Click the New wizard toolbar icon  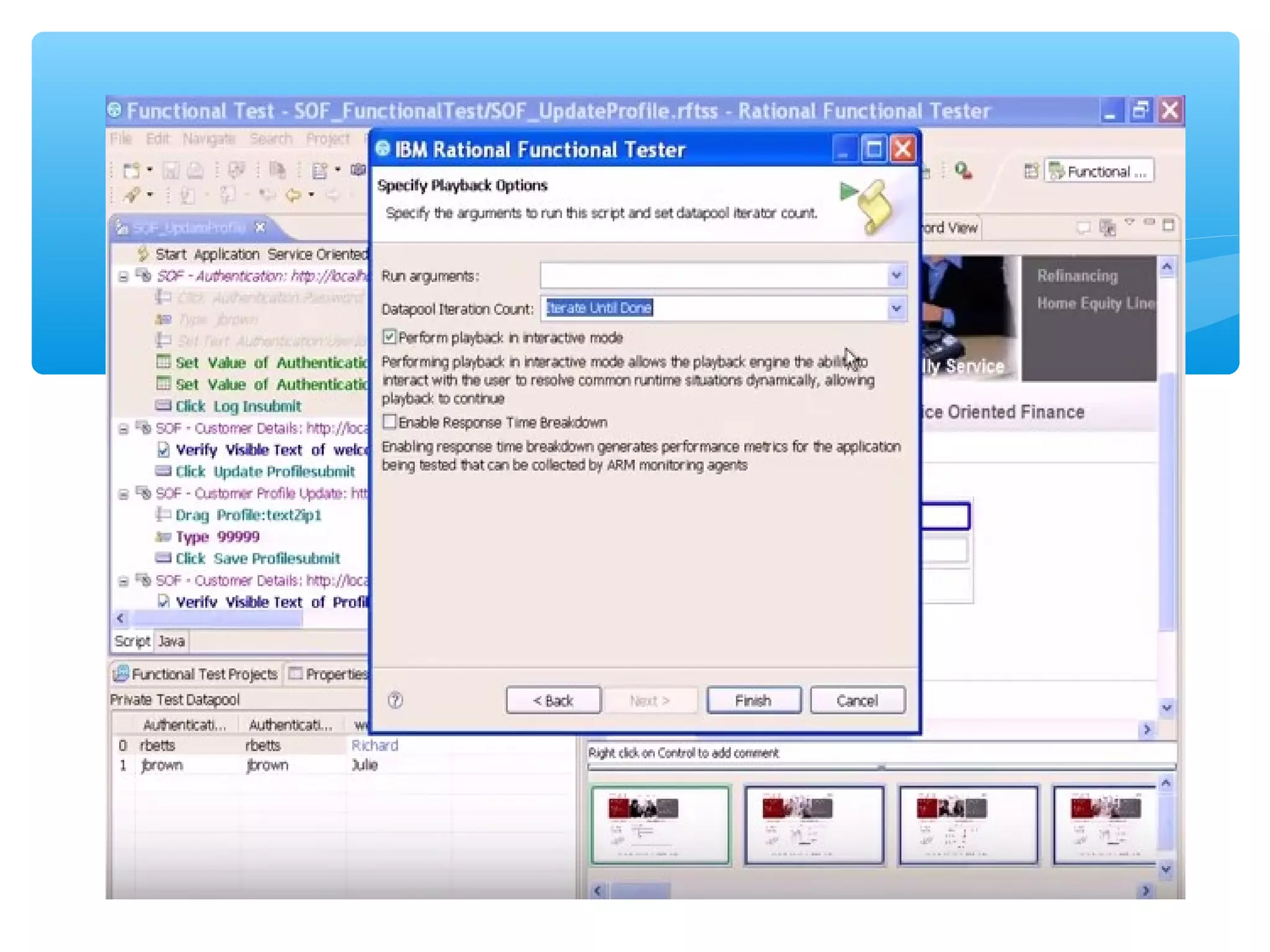coord(131,170)
